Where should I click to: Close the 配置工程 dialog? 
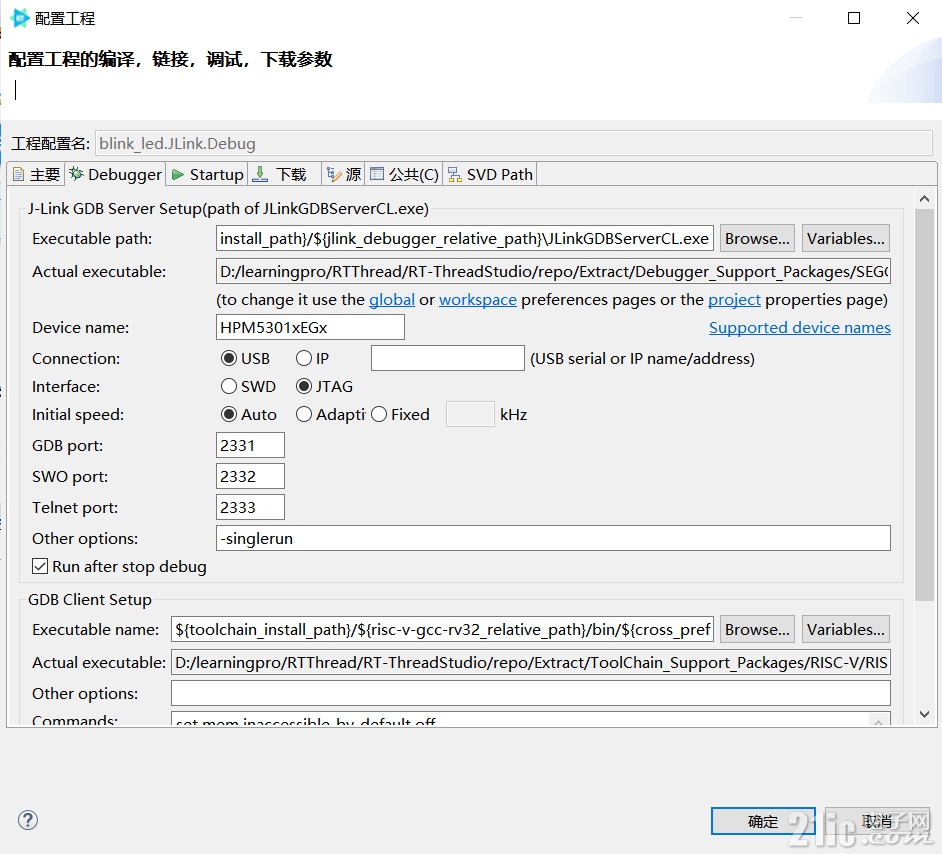pyautogui.click(x=913, y=18)
